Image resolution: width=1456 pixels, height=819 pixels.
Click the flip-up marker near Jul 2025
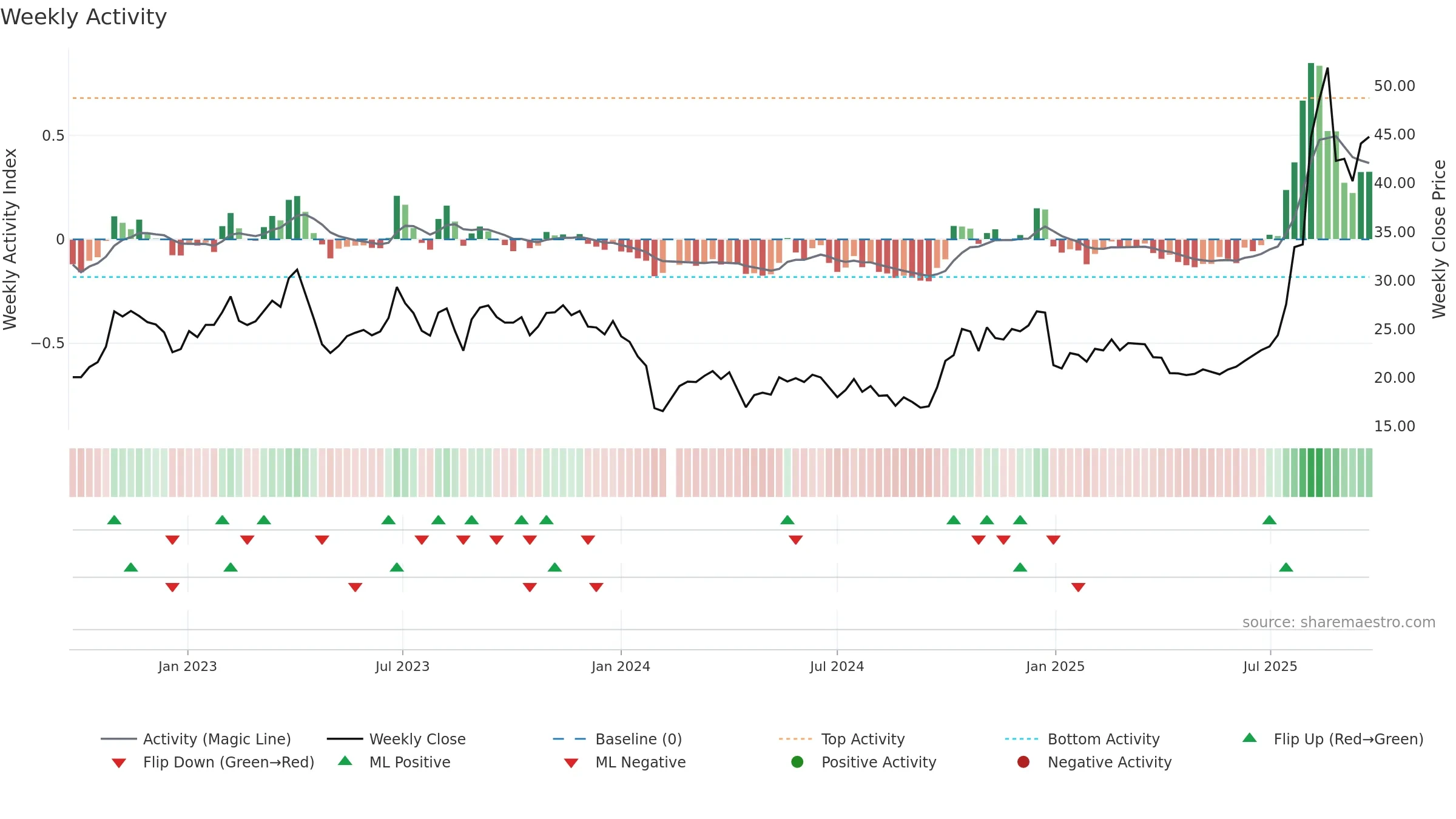1269,520
